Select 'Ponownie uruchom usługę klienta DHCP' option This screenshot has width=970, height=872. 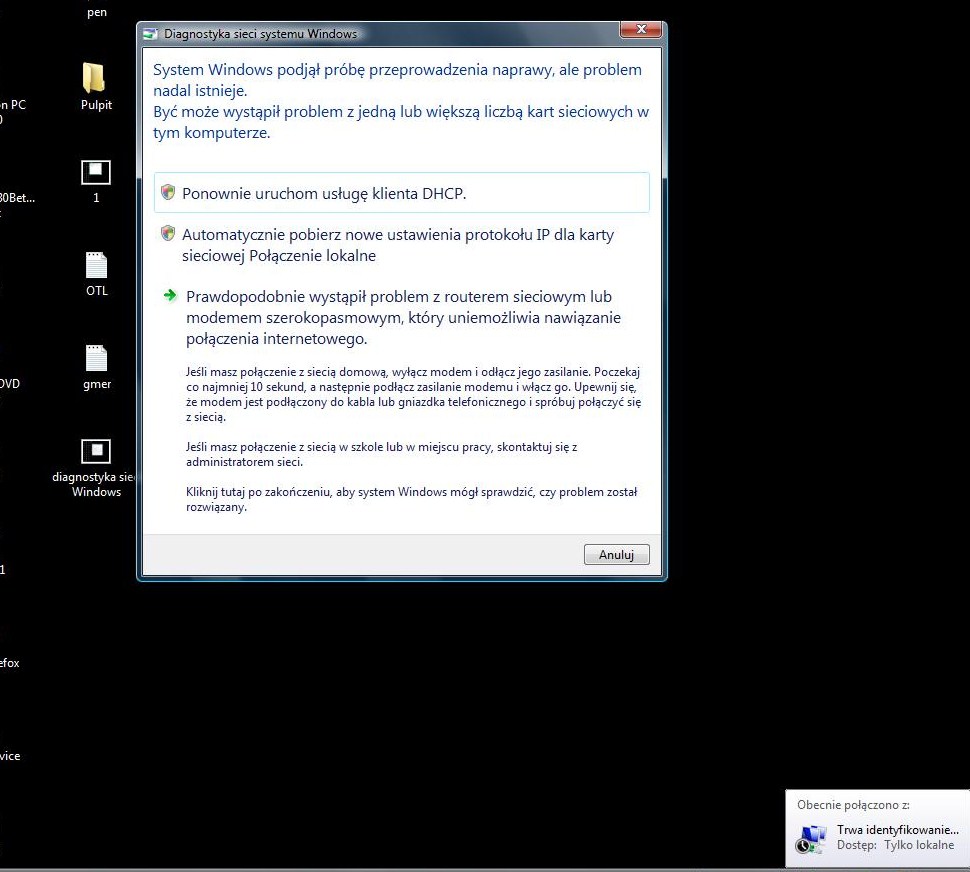click(x=401, y=193)
